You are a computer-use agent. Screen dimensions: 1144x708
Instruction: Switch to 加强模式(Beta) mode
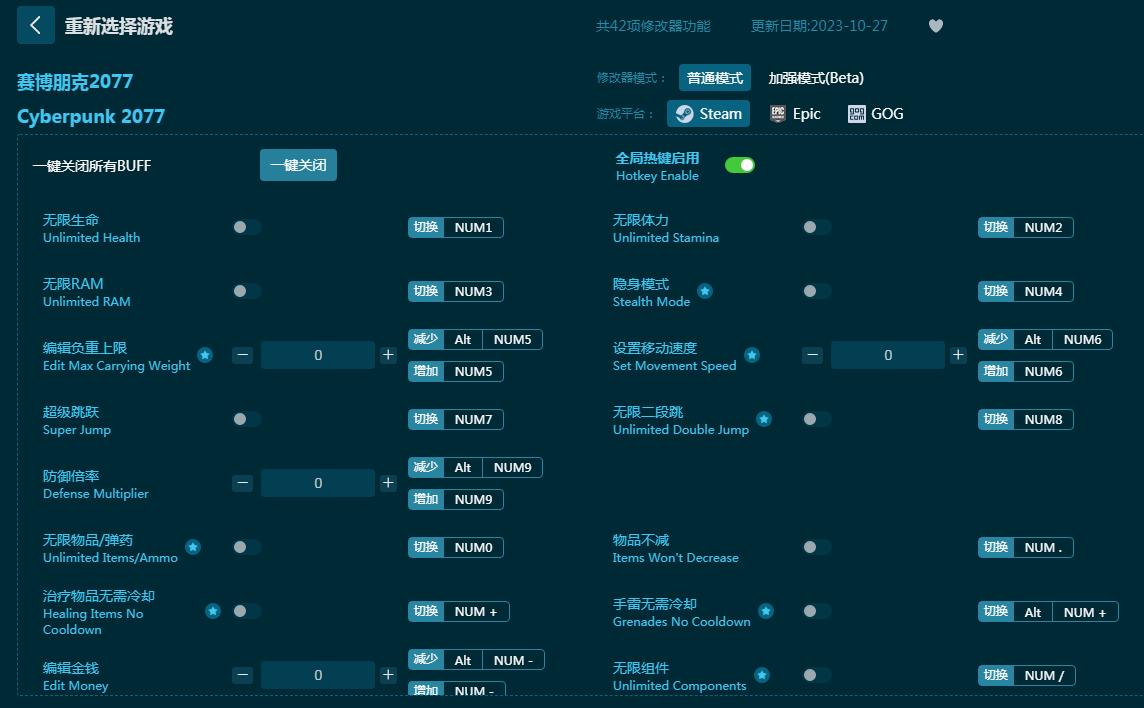[x=816, y=78]
